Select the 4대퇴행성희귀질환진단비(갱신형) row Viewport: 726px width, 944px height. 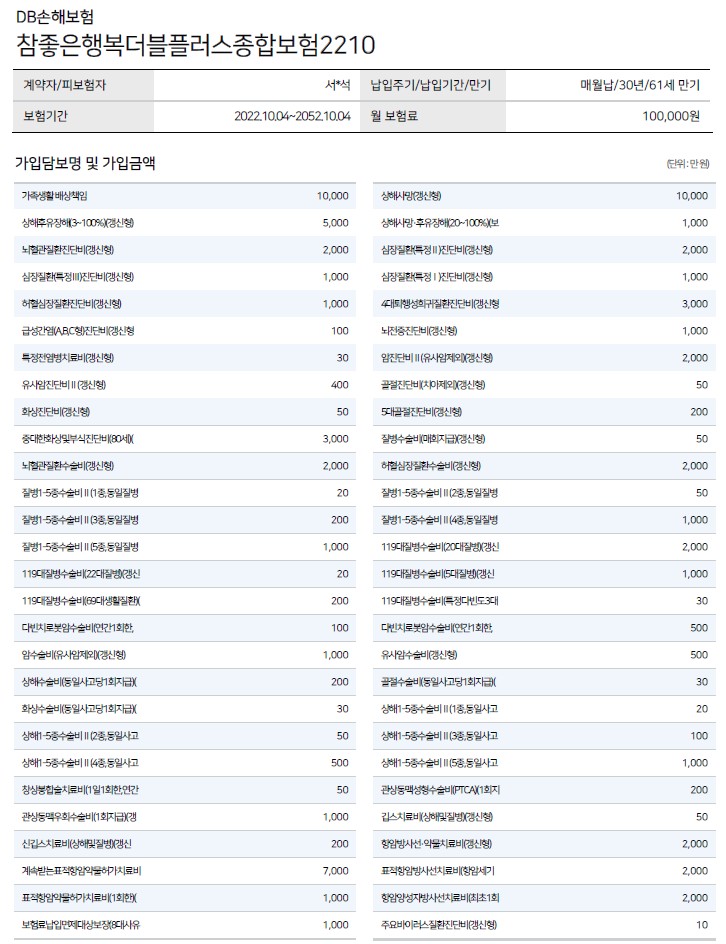click(x=544, y=304)
